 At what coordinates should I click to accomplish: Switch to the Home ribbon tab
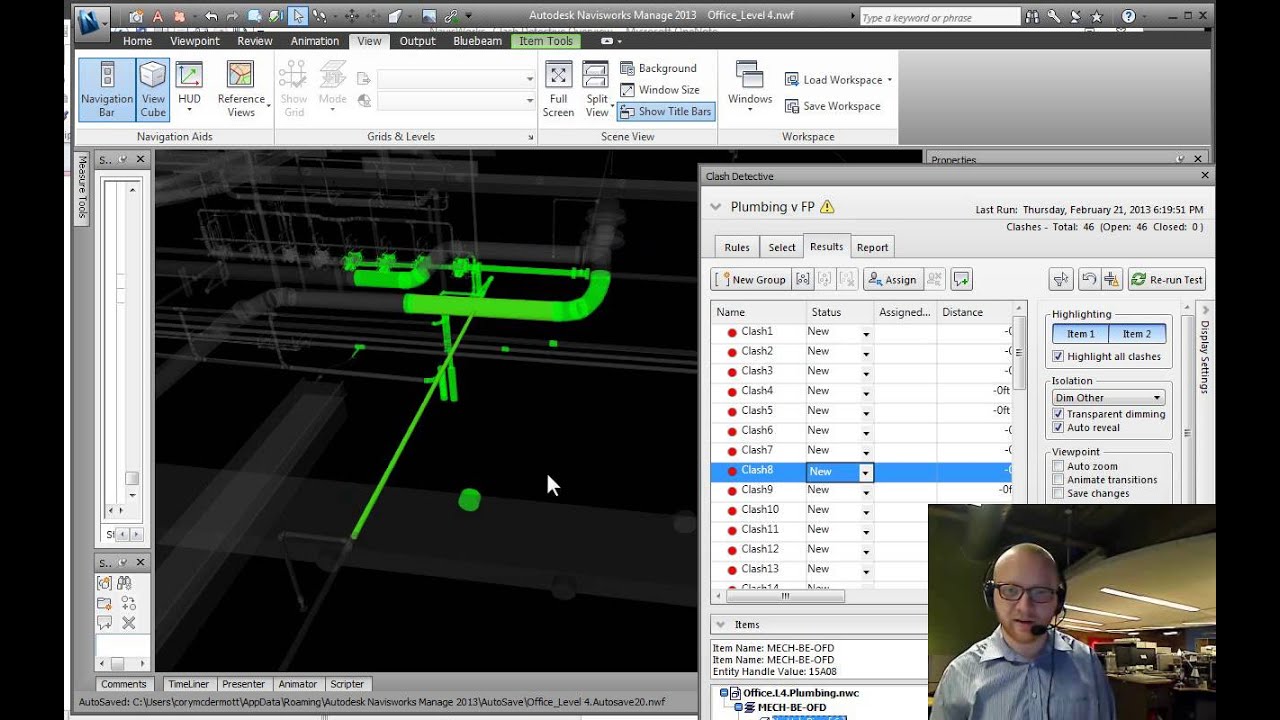(x=137, y=41)
